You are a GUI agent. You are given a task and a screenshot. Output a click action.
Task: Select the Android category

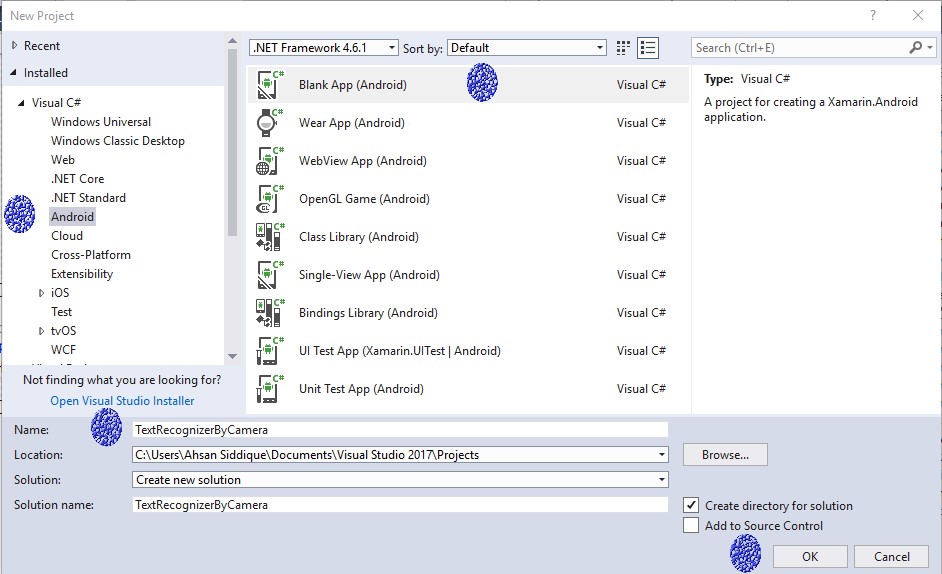click(x=72, y=216)
